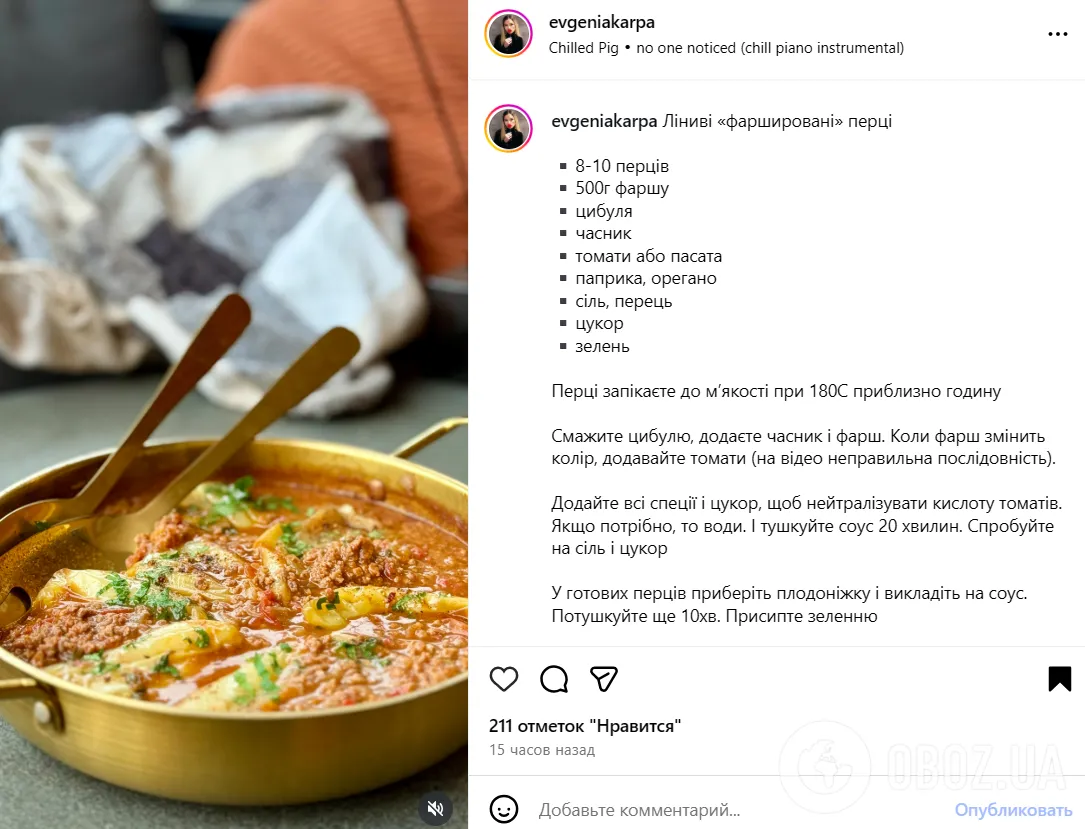1085x829 pixels.
Task: Open the Chilled Pig audio link
Action: pos(583,48)
